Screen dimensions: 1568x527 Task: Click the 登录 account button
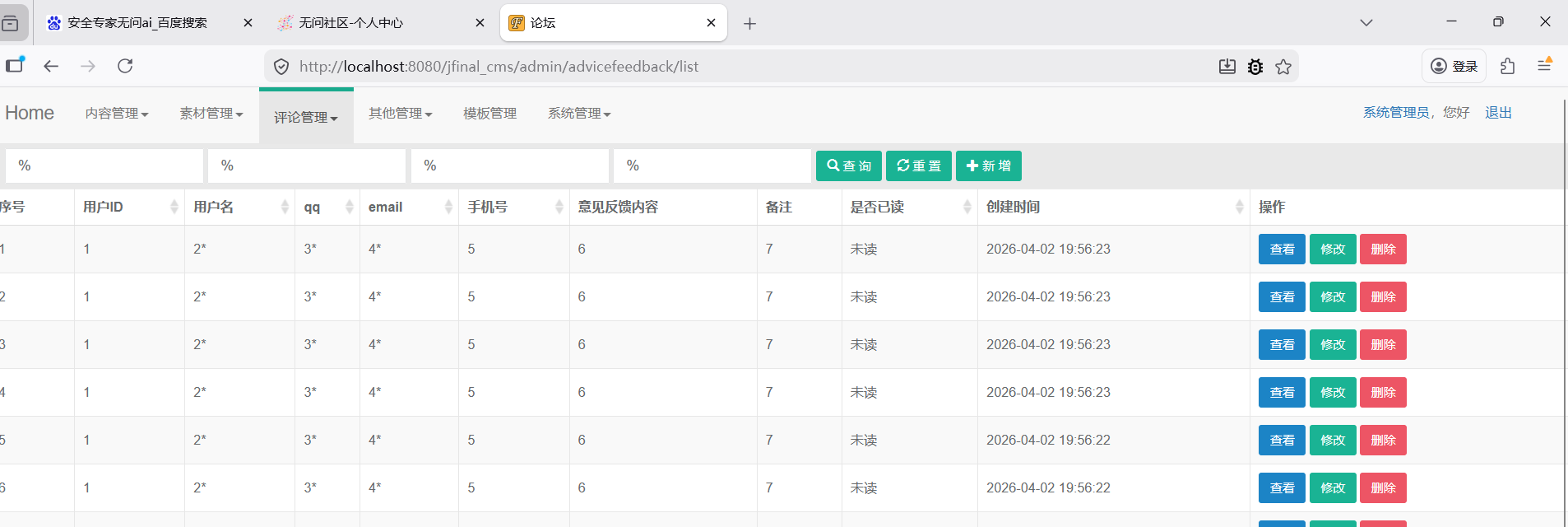1454,66
